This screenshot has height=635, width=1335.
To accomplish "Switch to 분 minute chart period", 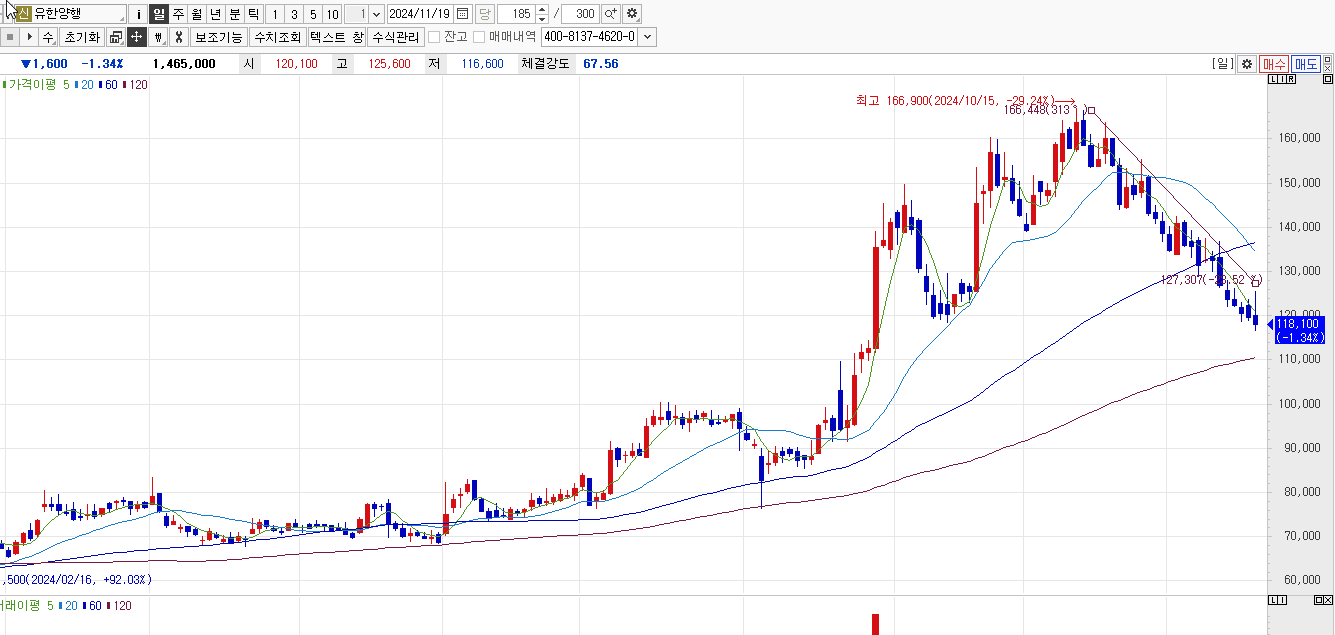I will 235,14.
